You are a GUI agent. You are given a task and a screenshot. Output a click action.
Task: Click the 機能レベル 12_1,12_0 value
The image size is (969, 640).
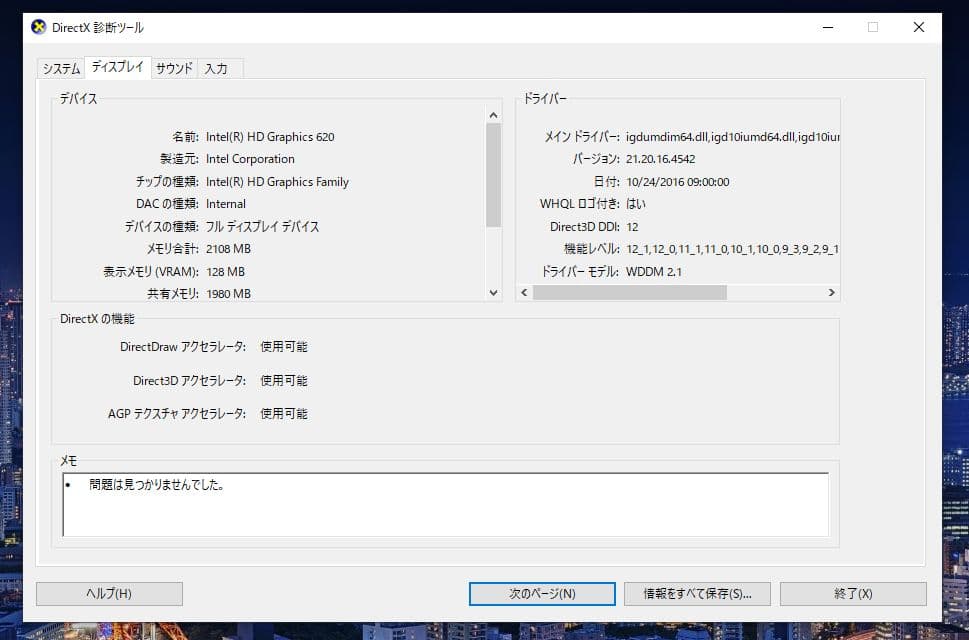[x=732, y=249]
